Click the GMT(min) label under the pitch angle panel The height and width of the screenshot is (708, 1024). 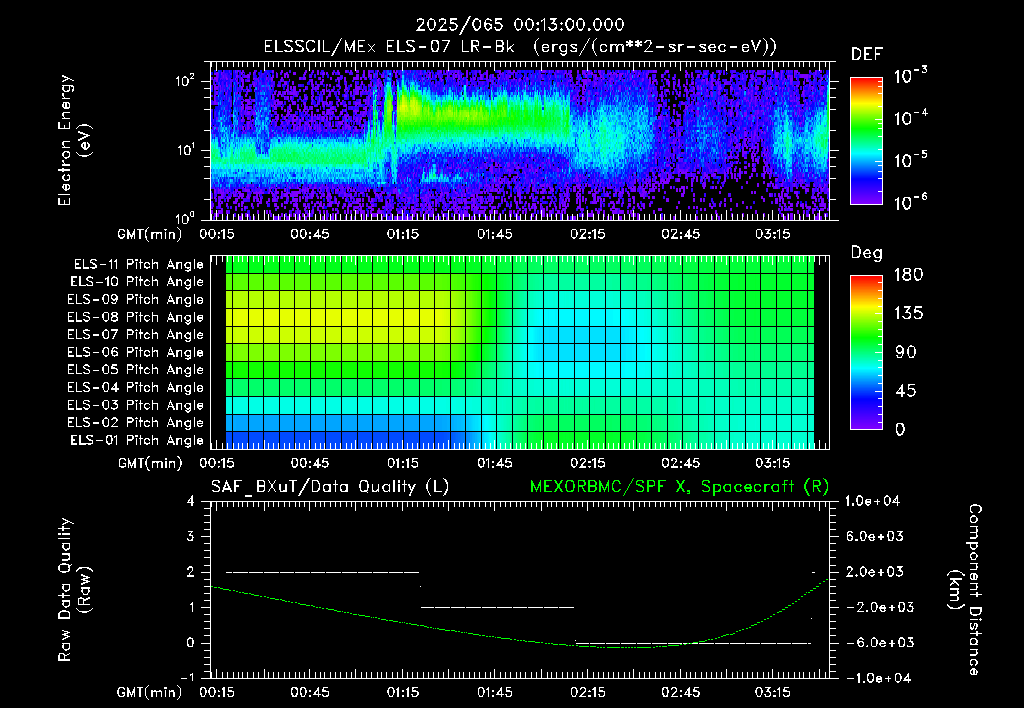(150, 464)
